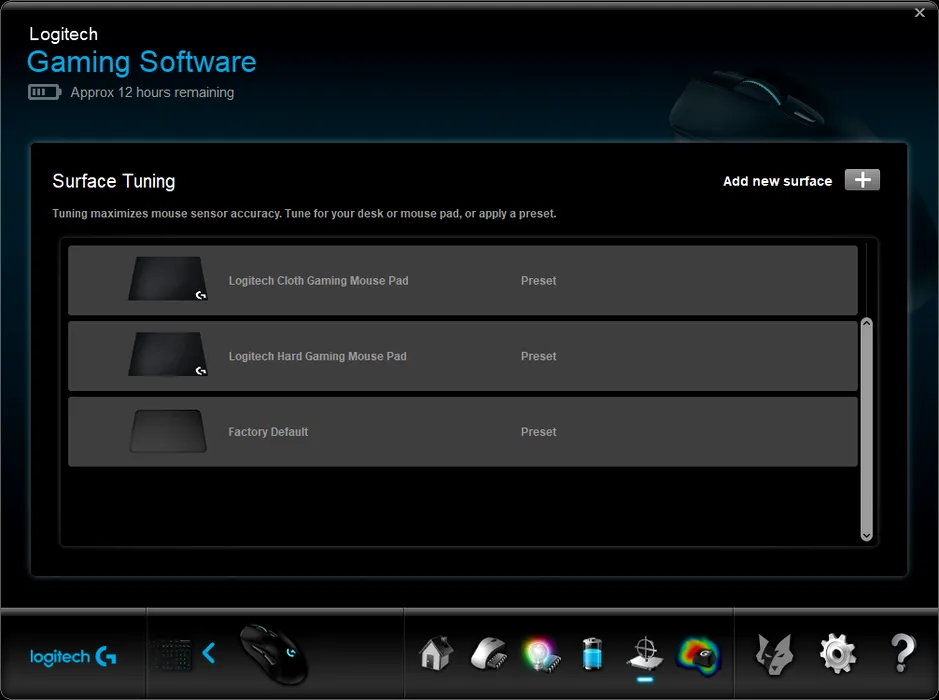Open on-board memory button customization icon
The width and height of the screenshot is (939, 700).
[x=489, y=653]
